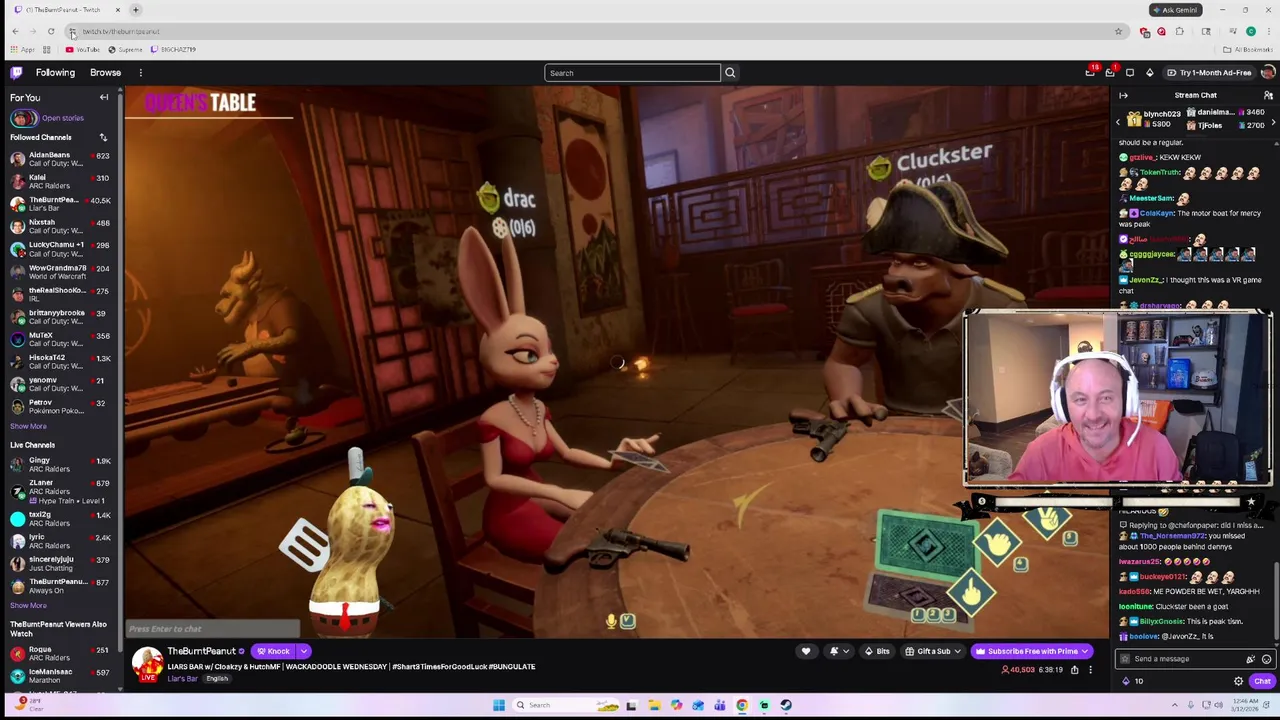
Task: Open Petrov Pokémon channel in the sidebar
Action: point(60,405)
